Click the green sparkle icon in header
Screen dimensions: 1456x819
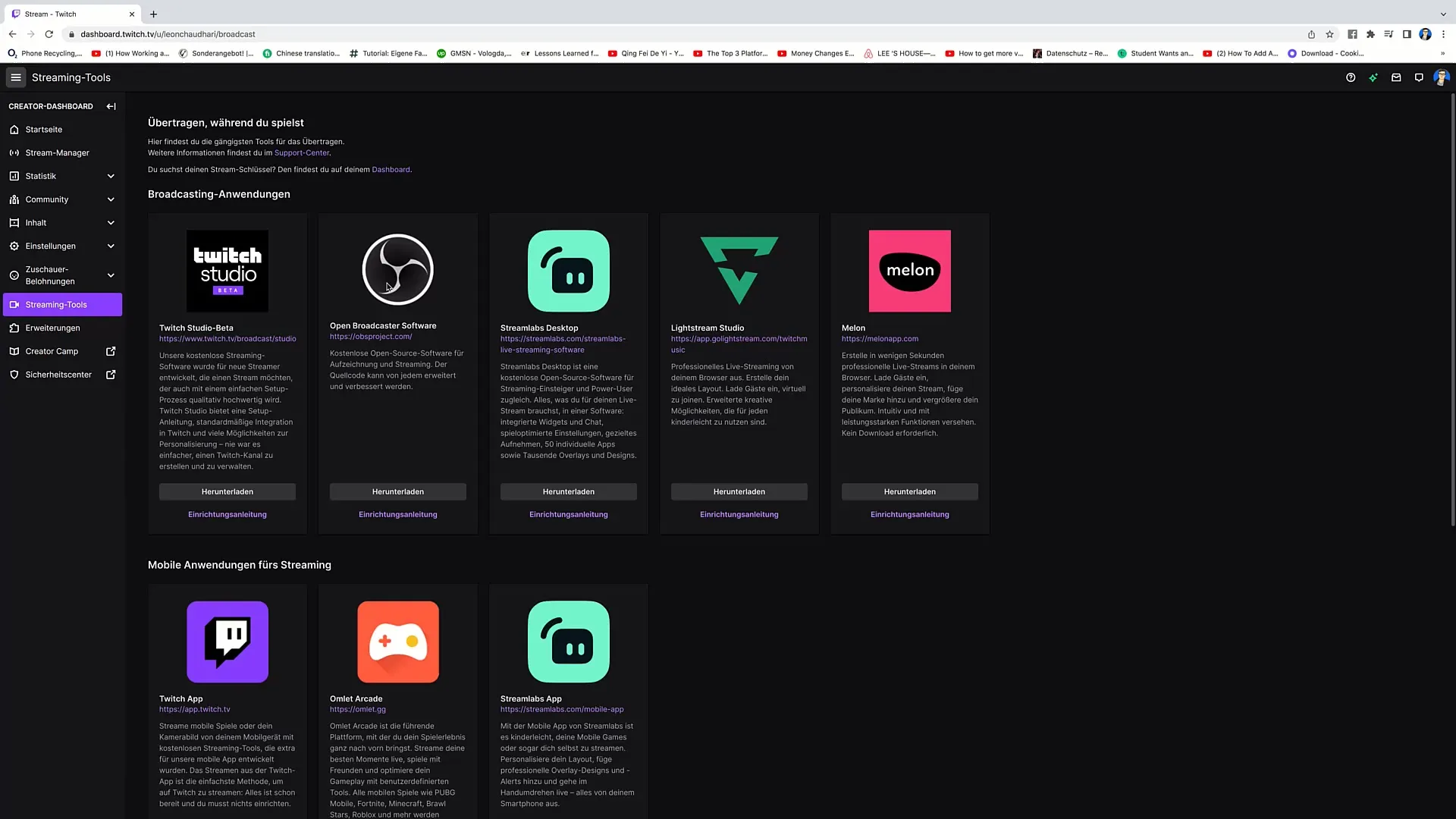[1373, 77]
